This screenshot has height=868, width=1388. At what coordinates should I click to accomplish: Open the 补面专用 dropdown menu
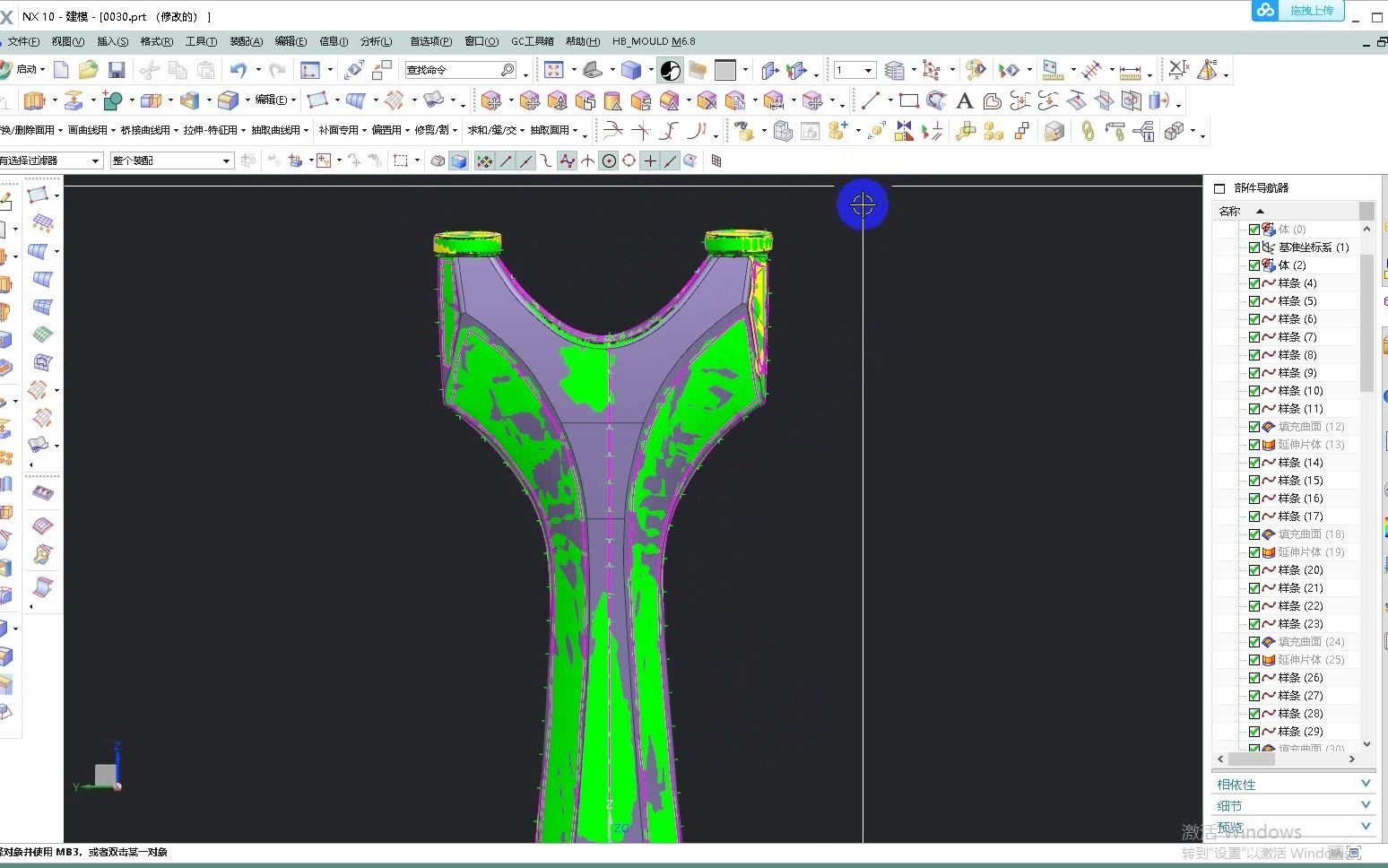tap(342, 130)
